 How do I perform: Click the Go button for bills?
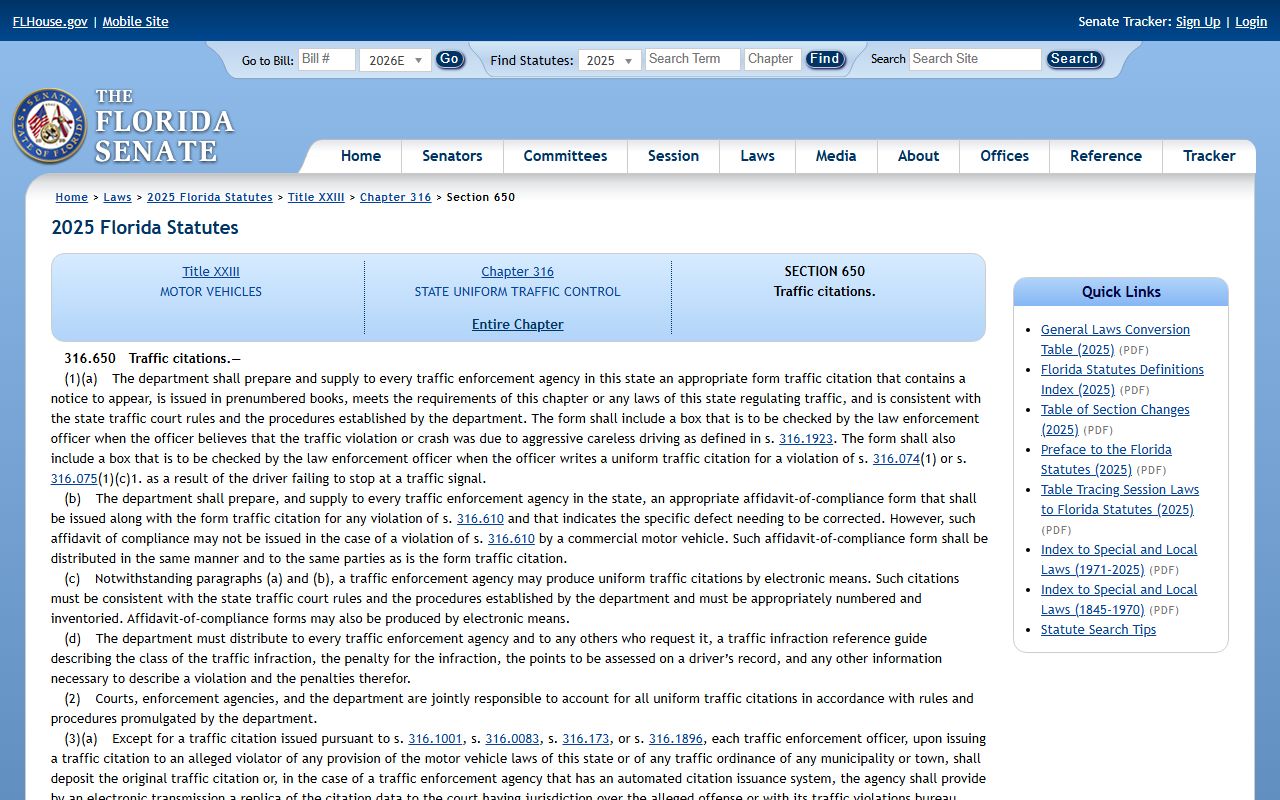click(x=450, y=59)
